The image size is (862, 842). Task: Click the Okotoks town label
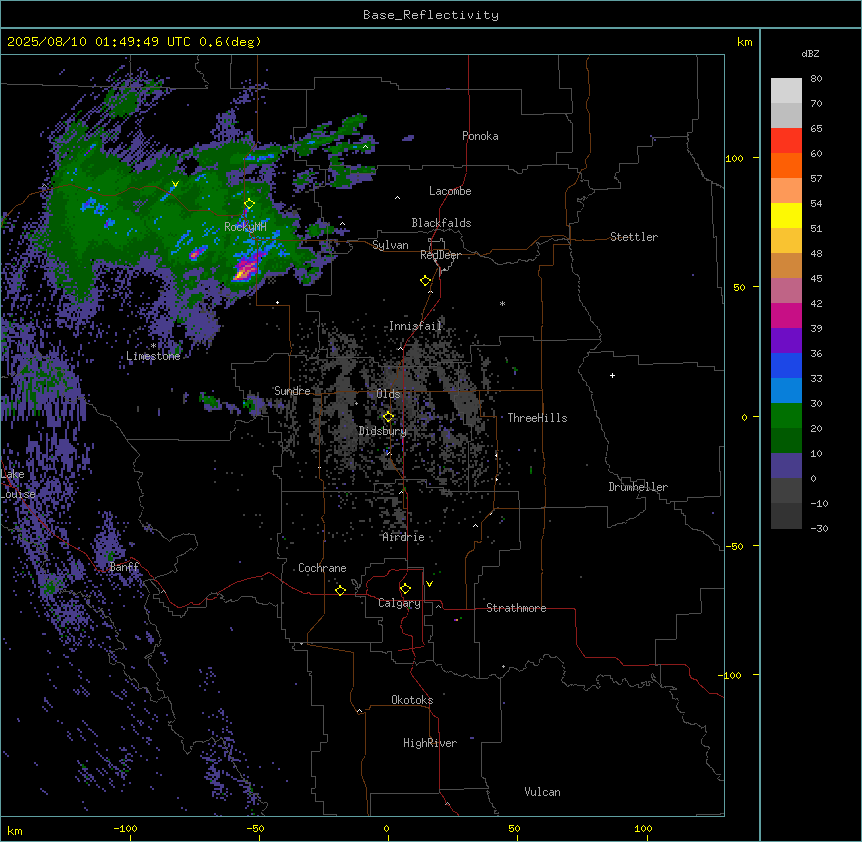pyautogui.click(x=412, y=700)
